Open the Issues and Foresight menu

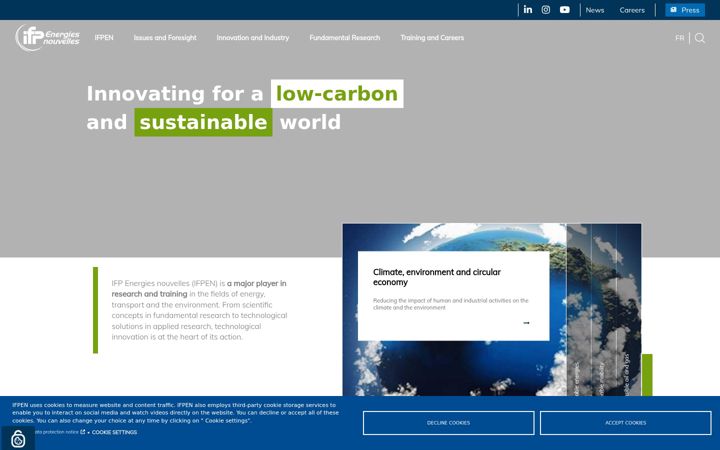(165, 38)
